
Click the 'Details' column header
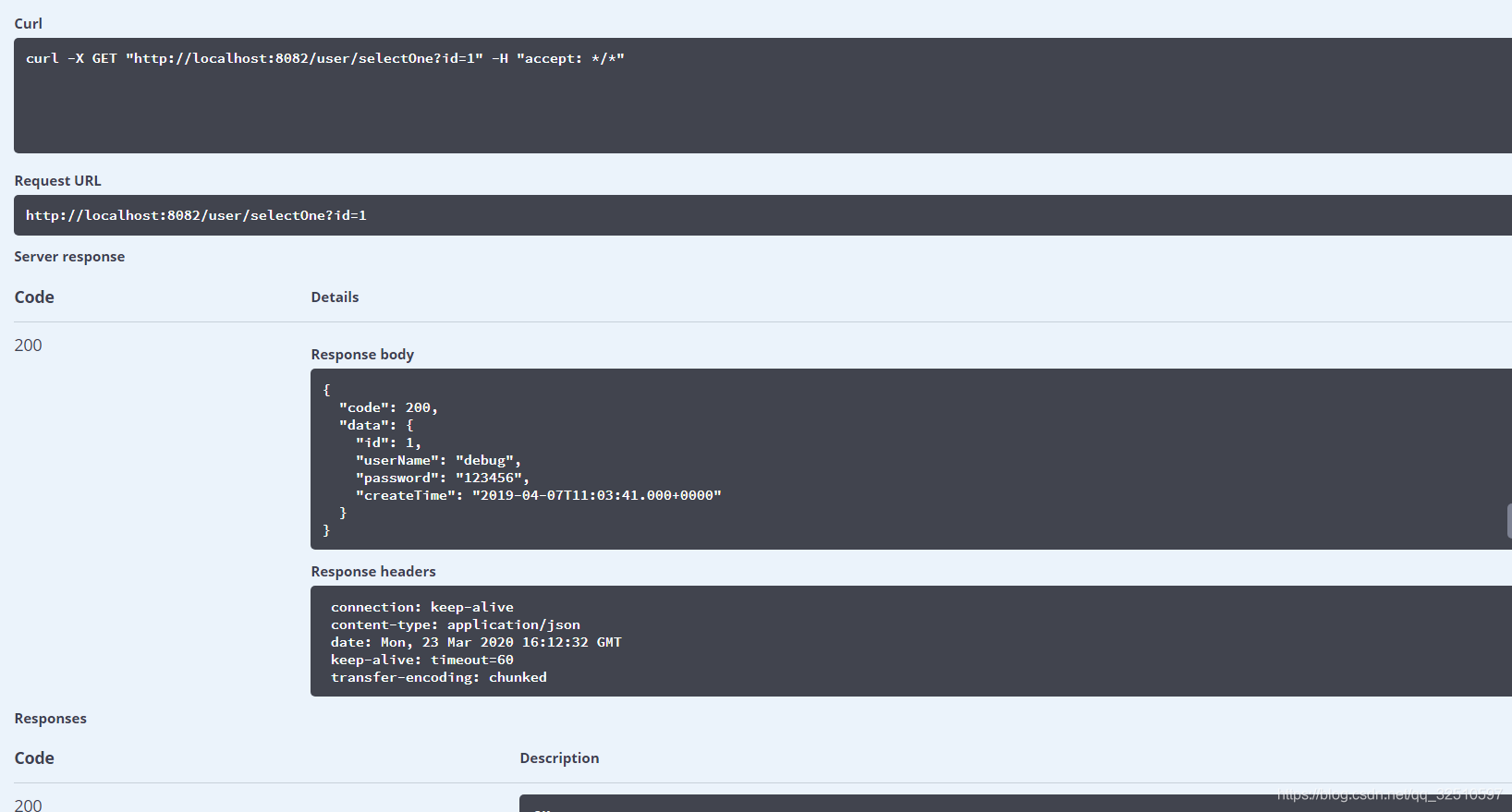point(335,297)
